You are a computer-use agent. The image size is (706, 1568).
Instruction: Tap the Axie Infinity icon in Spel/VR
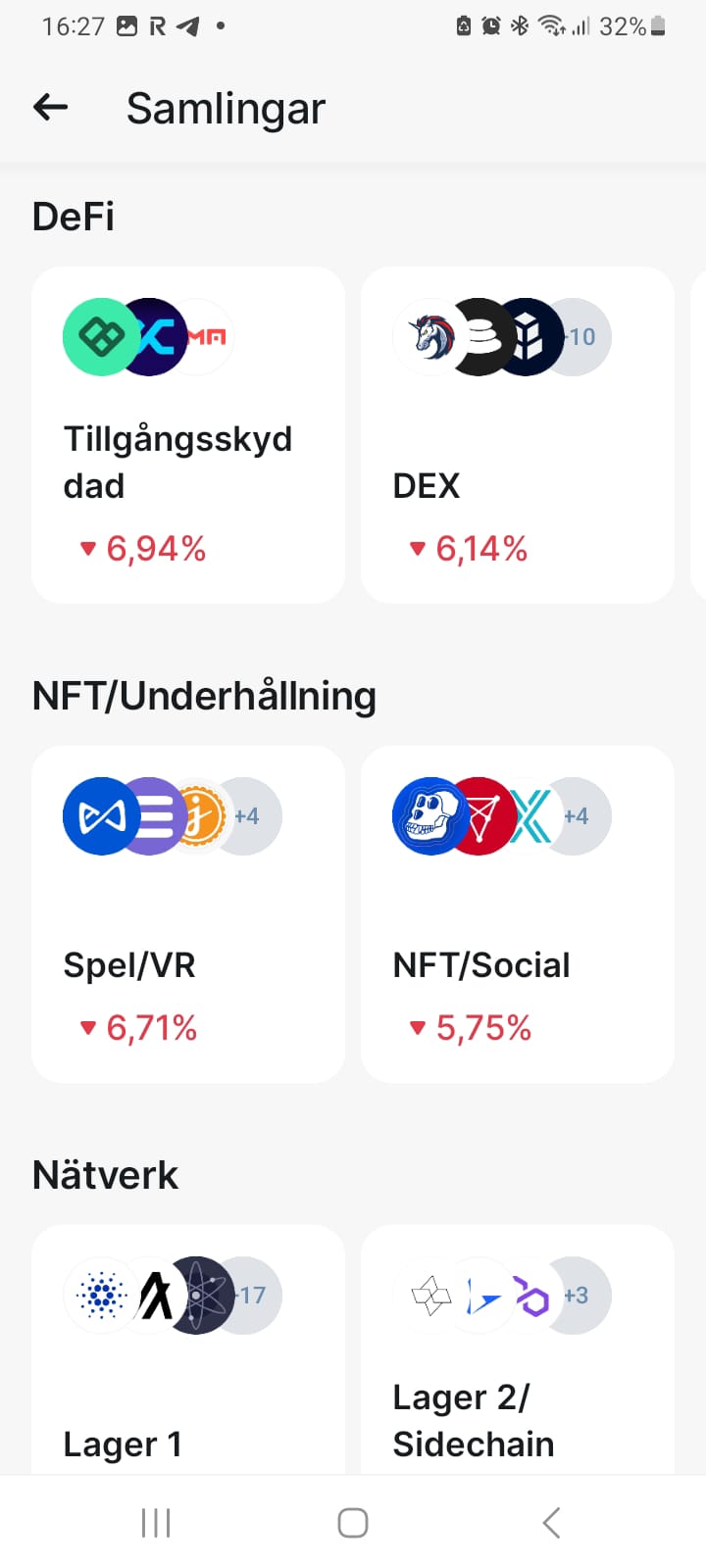[98, 816]
